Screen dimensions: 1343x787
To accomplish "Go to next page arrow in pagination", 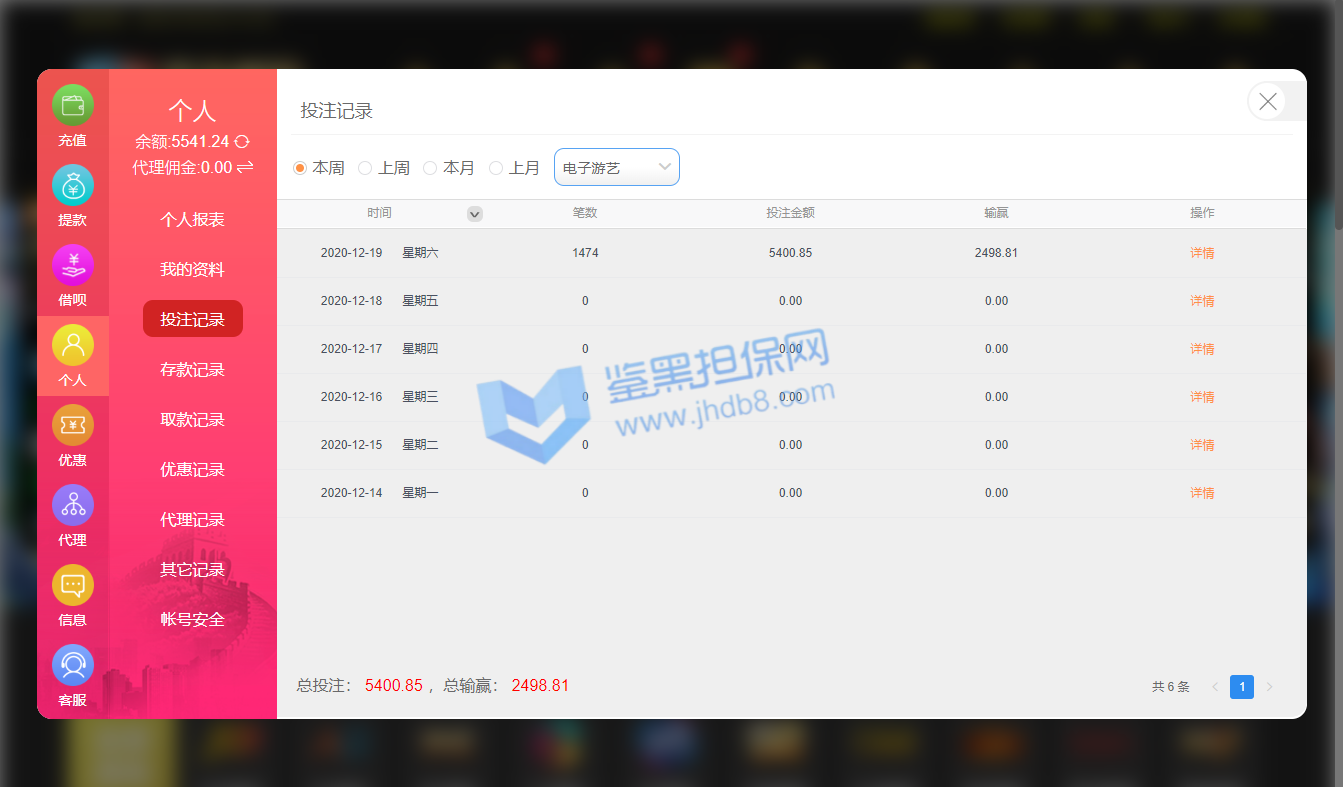I will coord(1270,687).
